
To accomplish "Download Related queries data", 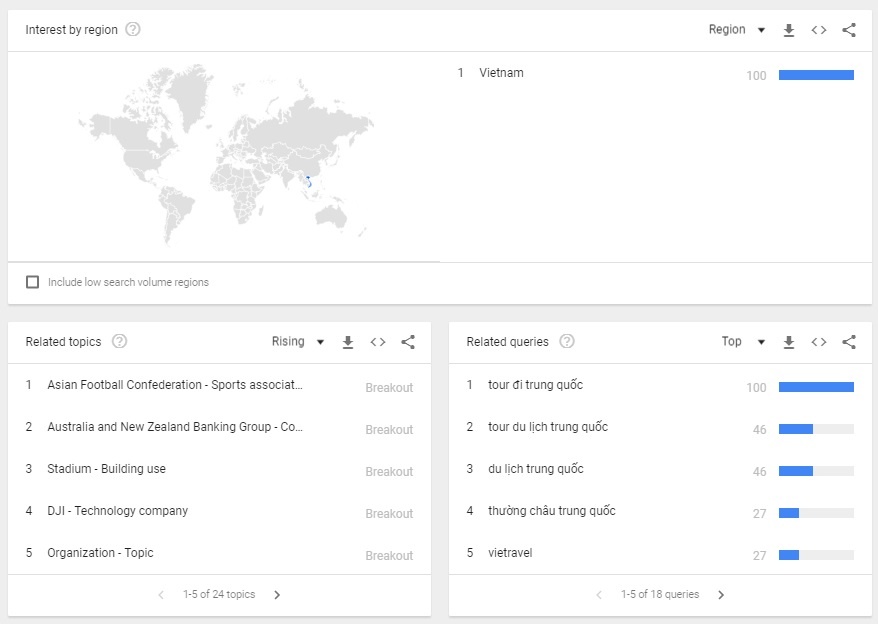I will point(788,342).
